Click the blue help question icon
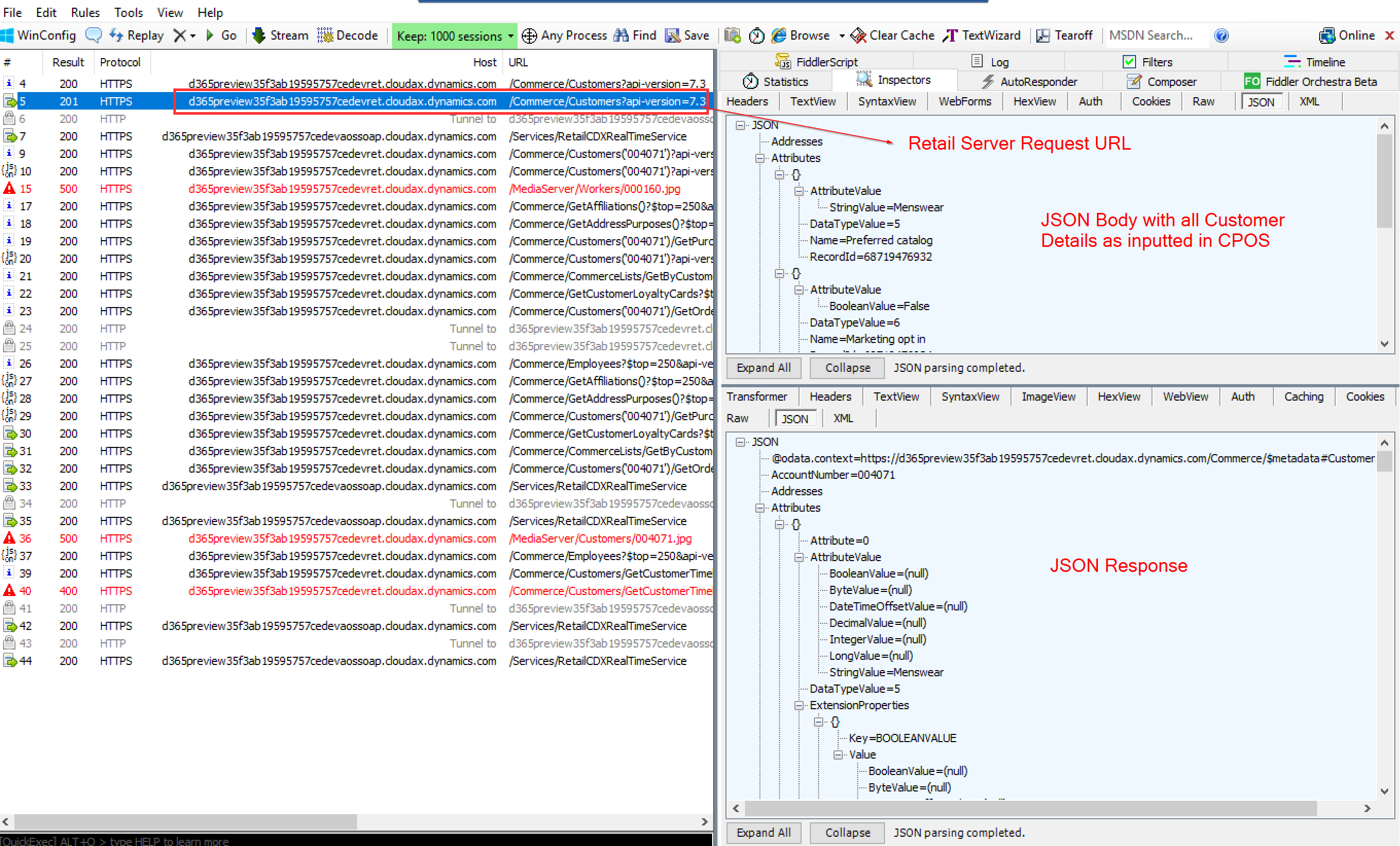1400x846 pixels. 1221,36
